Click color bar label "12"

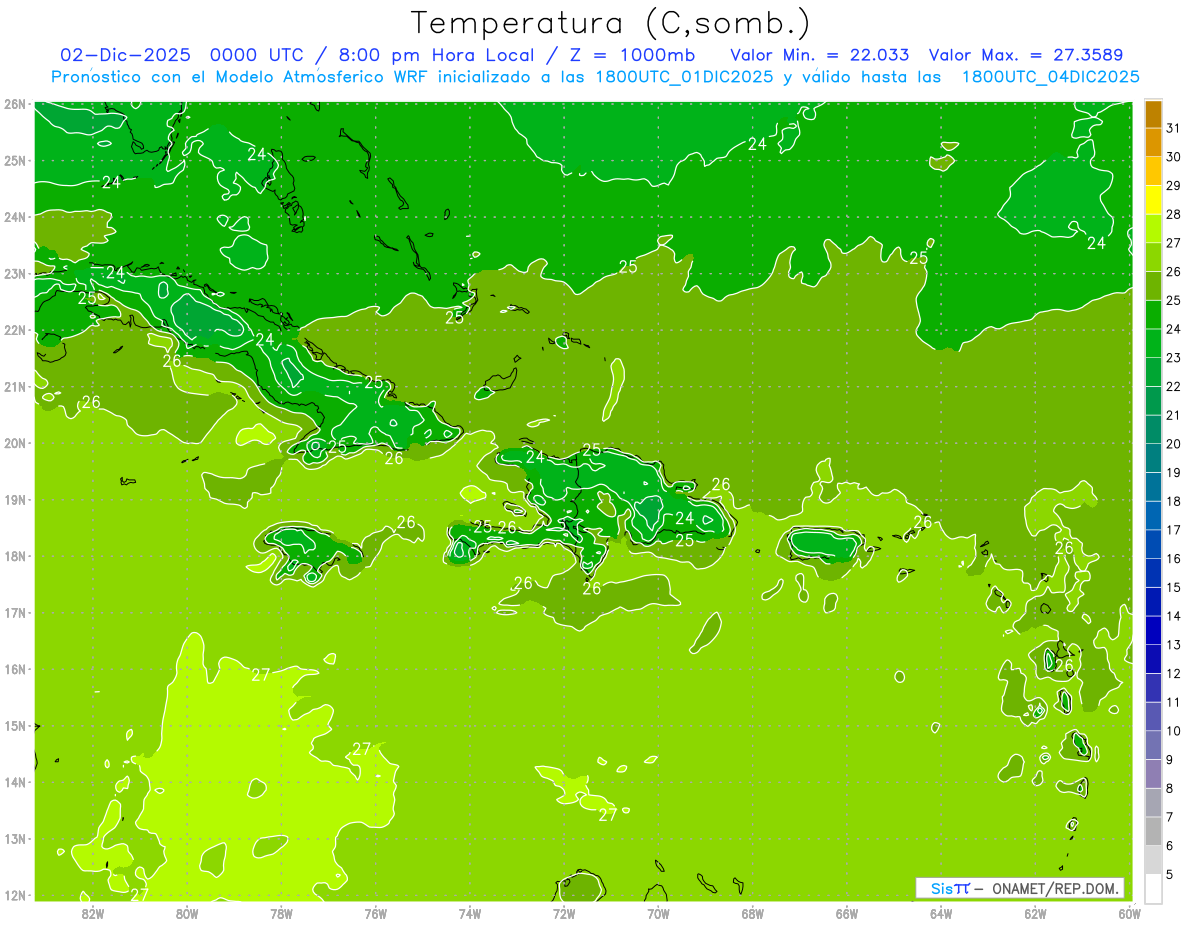1173,674
